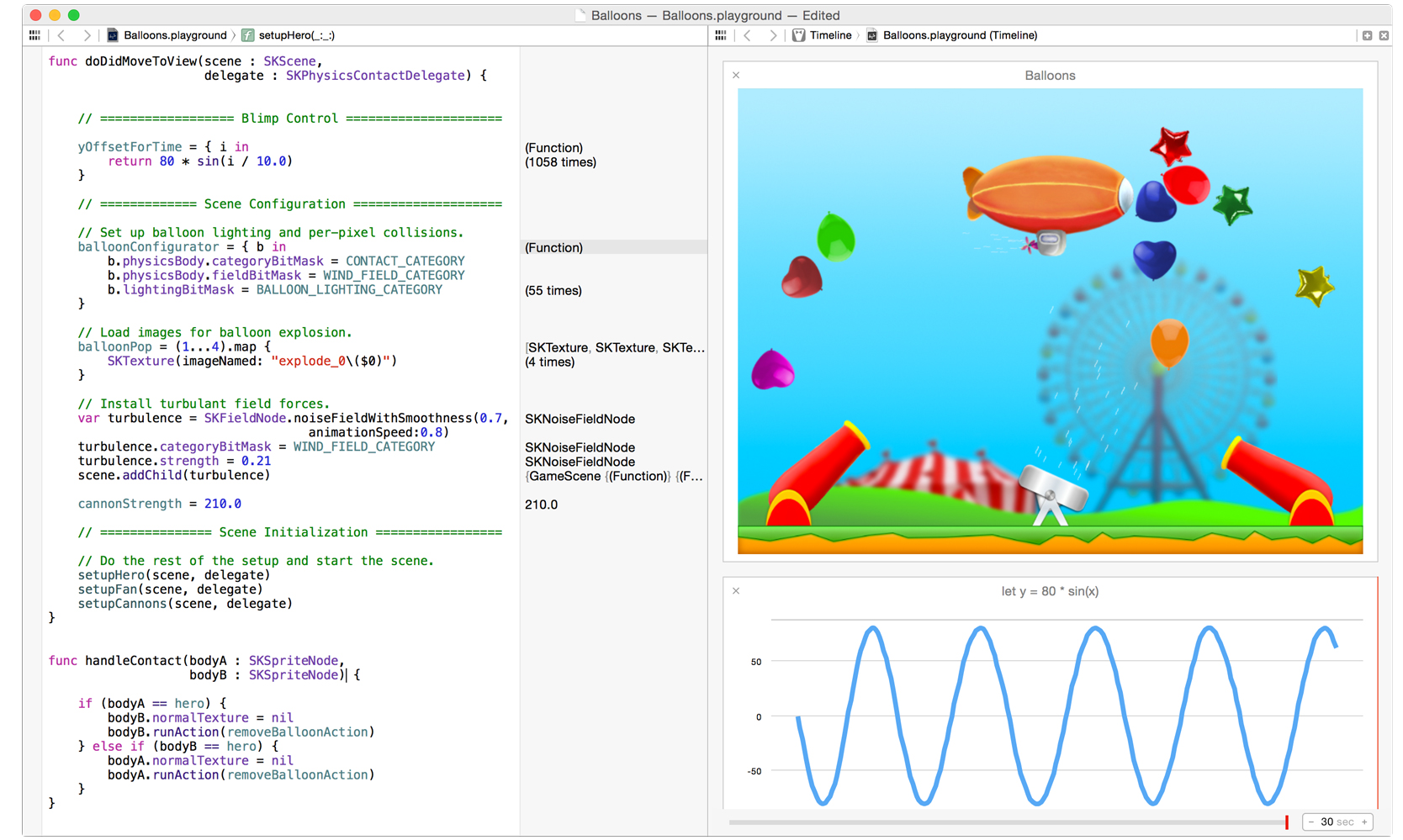Remove the sine graph from timeline

pos(736,591)
